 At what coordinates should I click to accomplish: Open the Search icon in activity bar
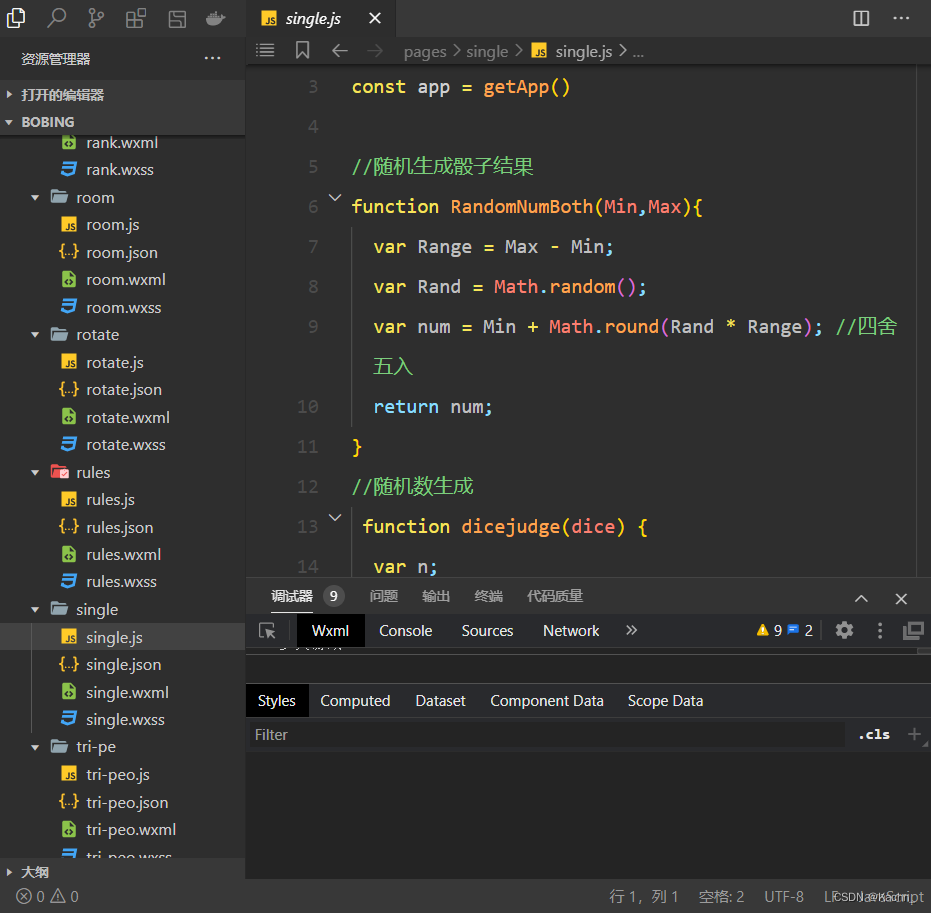click(57, 18)
